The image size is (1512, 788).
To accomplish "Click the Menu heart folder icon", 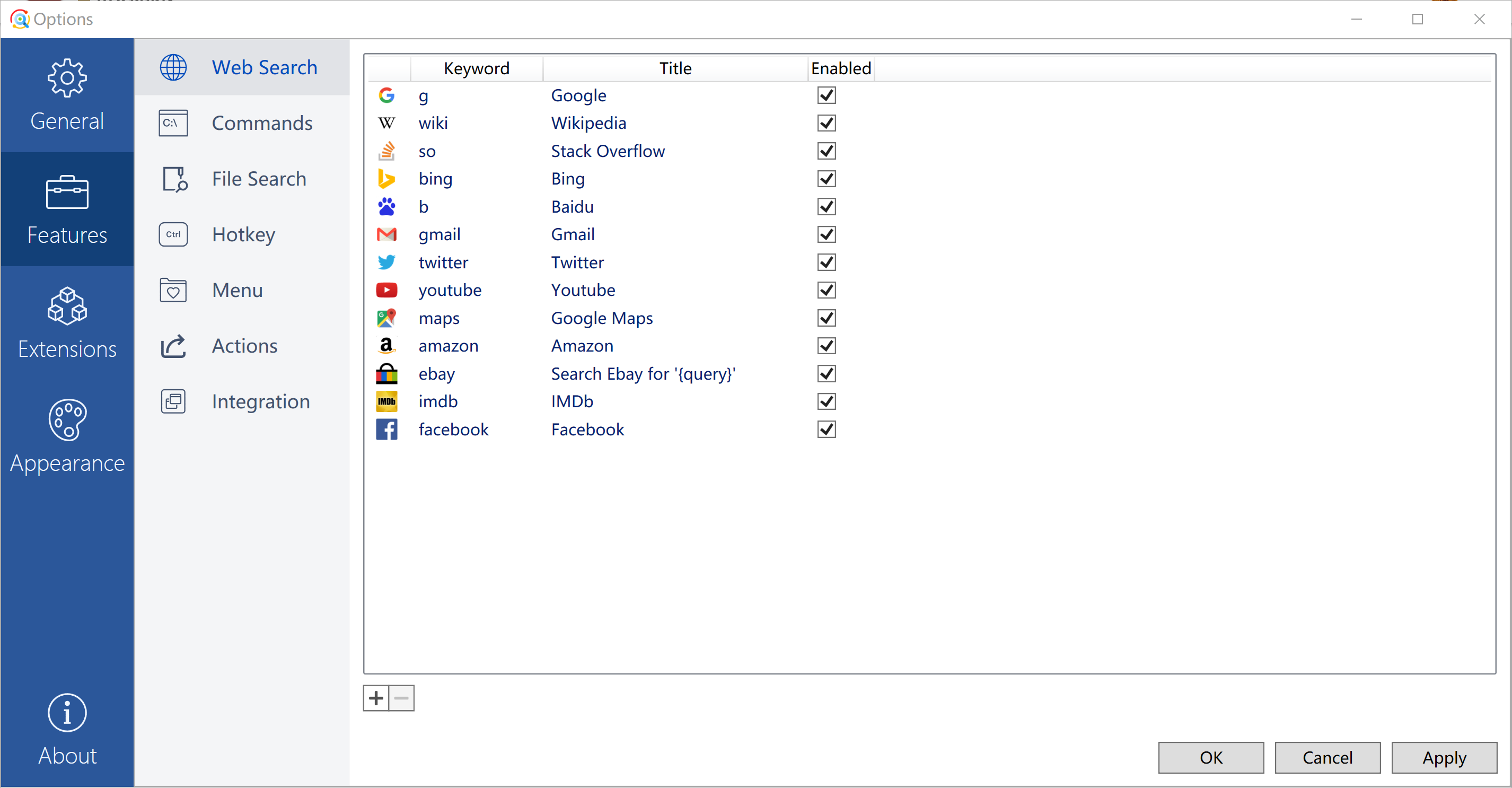I will [x=173, y=290].
